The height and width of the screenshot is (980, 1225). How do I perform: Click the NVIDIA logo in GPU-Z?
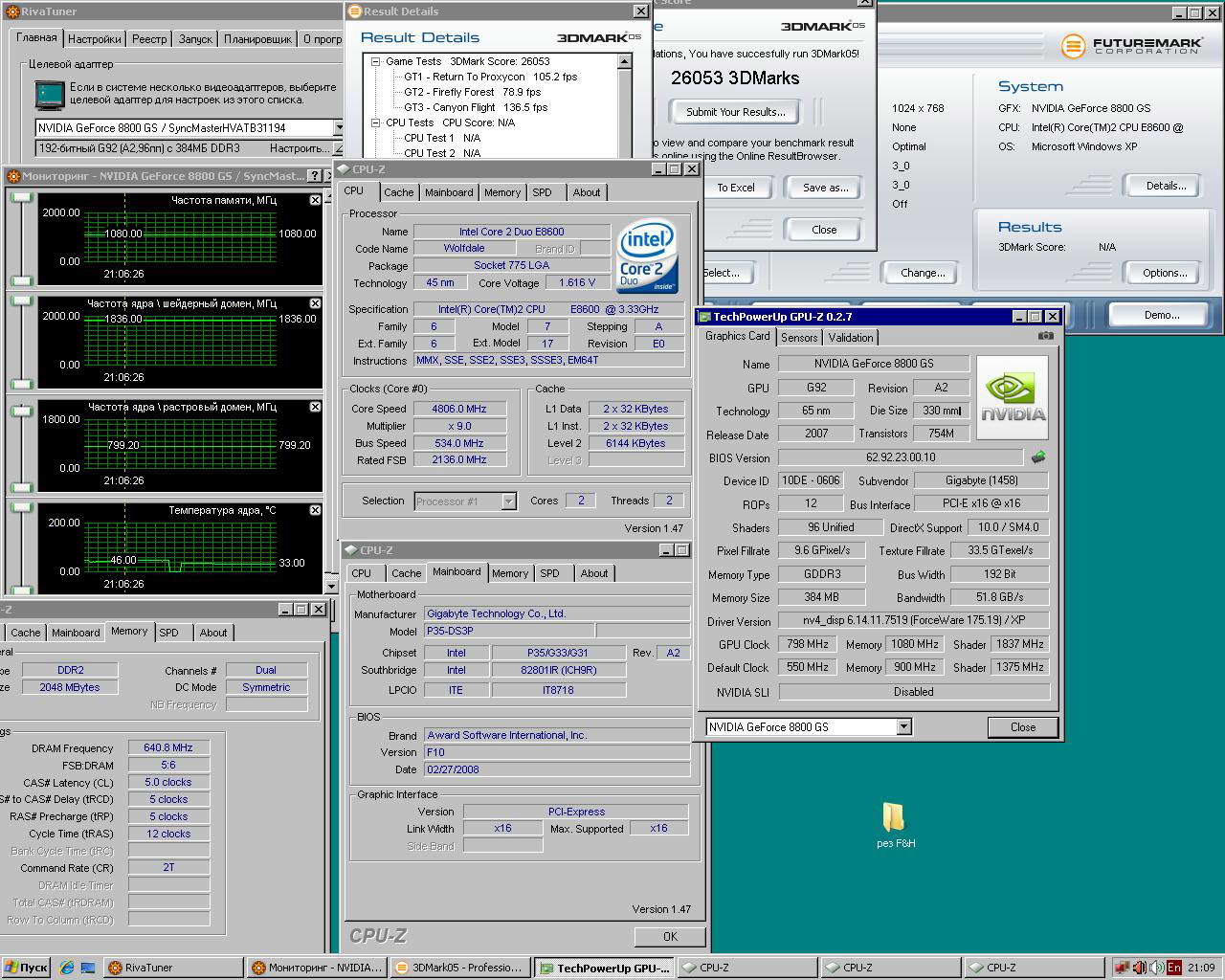1013,398
